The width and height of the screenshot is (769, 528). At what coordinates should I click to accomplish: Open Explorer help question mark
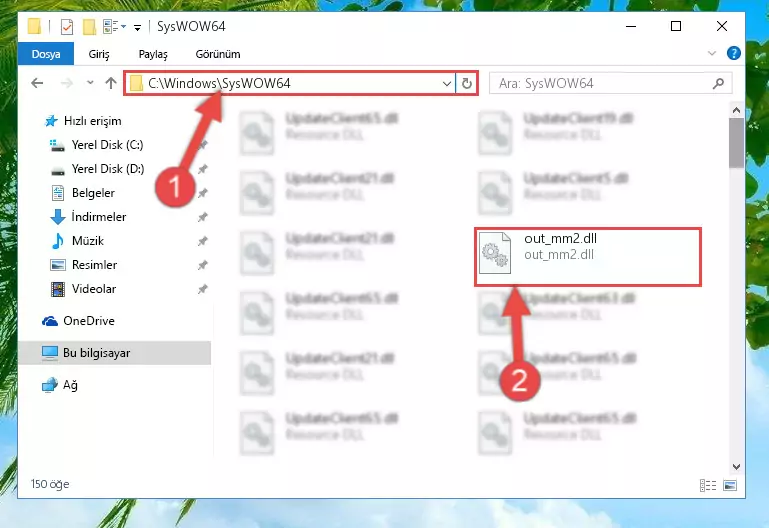pyautogui.click(x=734, y=53)
